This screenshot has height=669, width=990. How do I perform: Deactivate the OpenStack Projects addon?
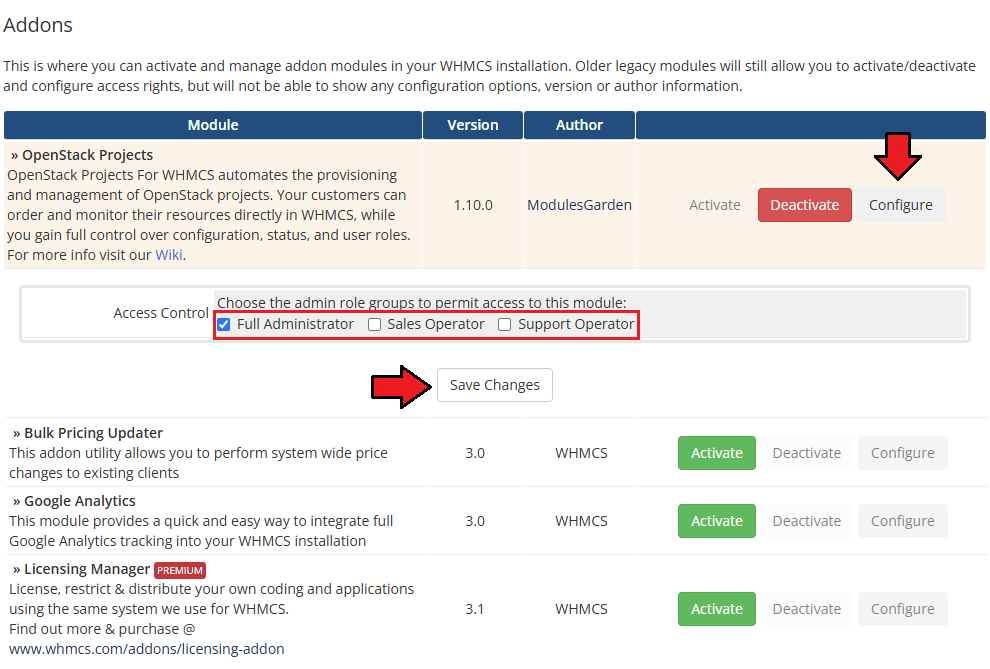tap(804, 205)
